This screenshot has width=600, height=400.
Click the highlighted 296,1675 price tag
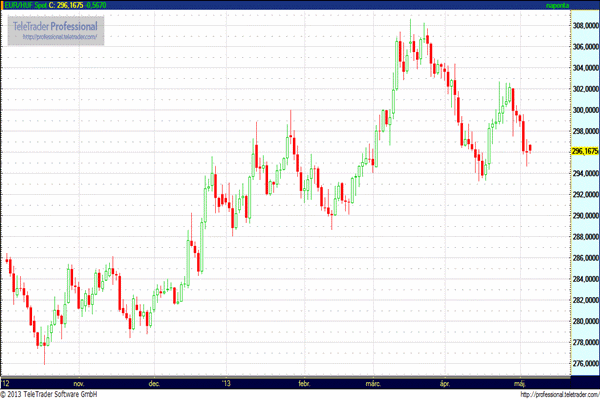point(584,151)
